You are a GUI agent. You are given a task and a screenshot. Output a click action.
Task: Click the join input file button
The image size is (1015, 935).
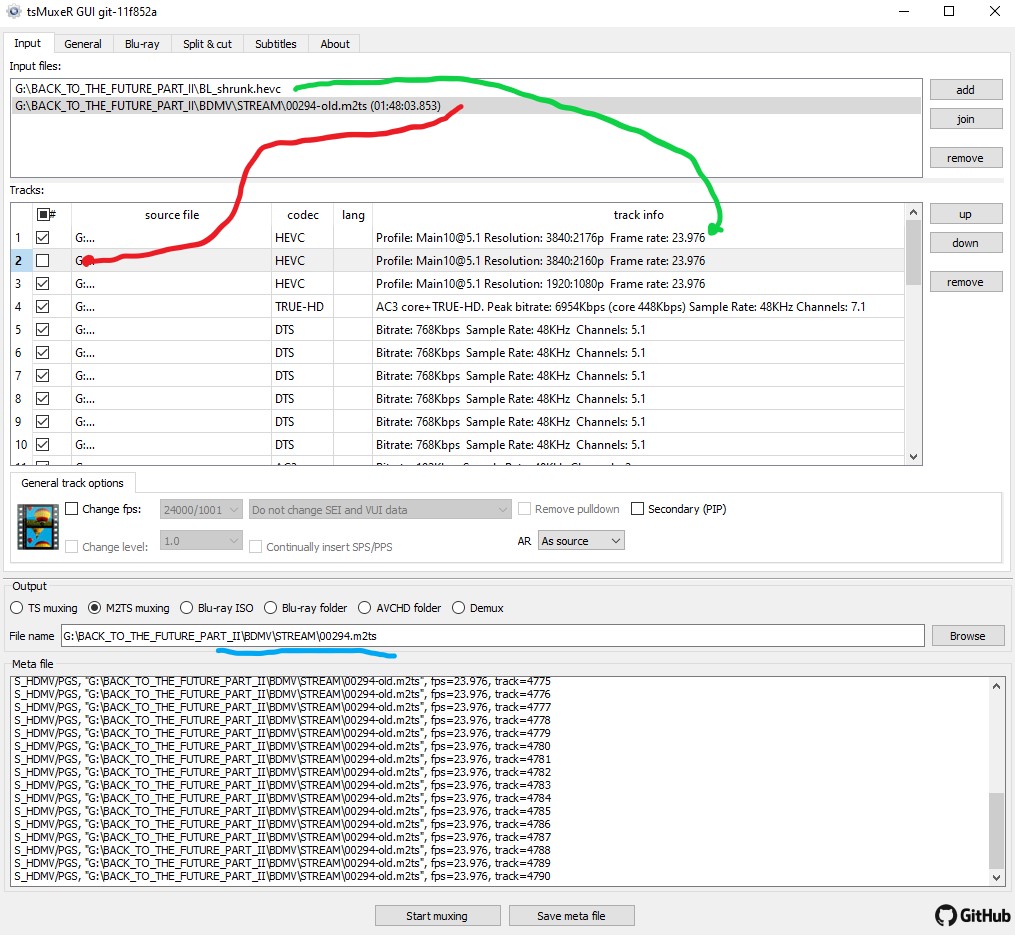click(x=965, y=119)
